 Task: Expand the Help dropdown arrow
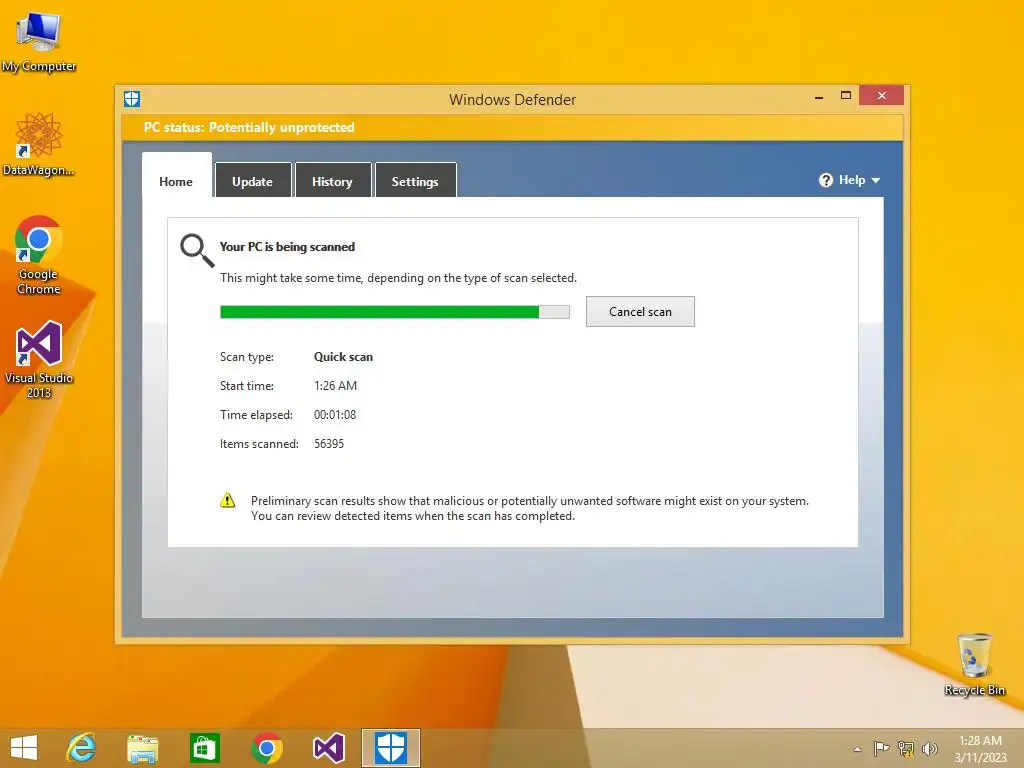point(876,180)
